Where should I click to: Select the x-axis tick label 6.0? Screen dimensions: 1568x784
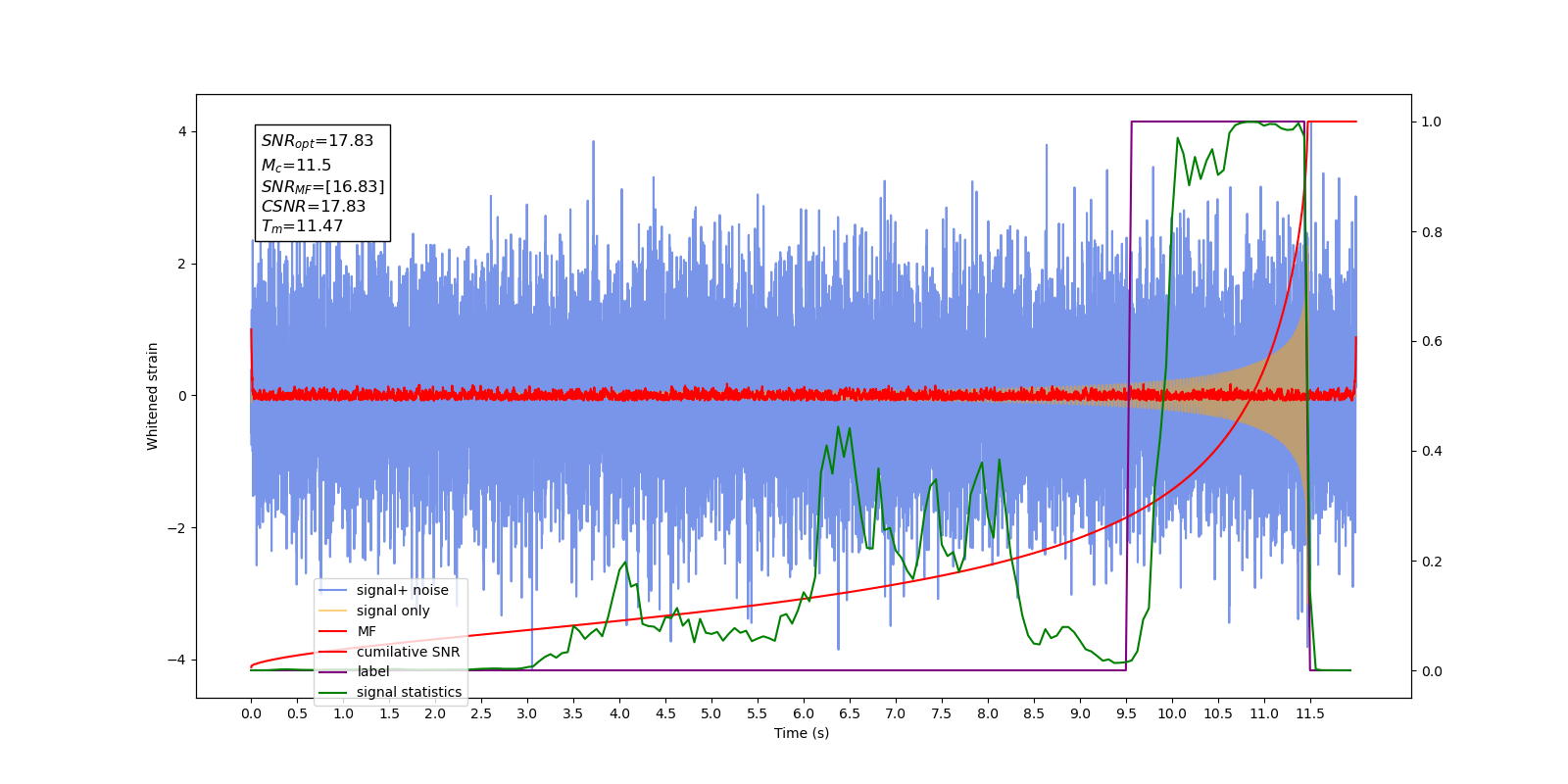(x=804, y=713)
